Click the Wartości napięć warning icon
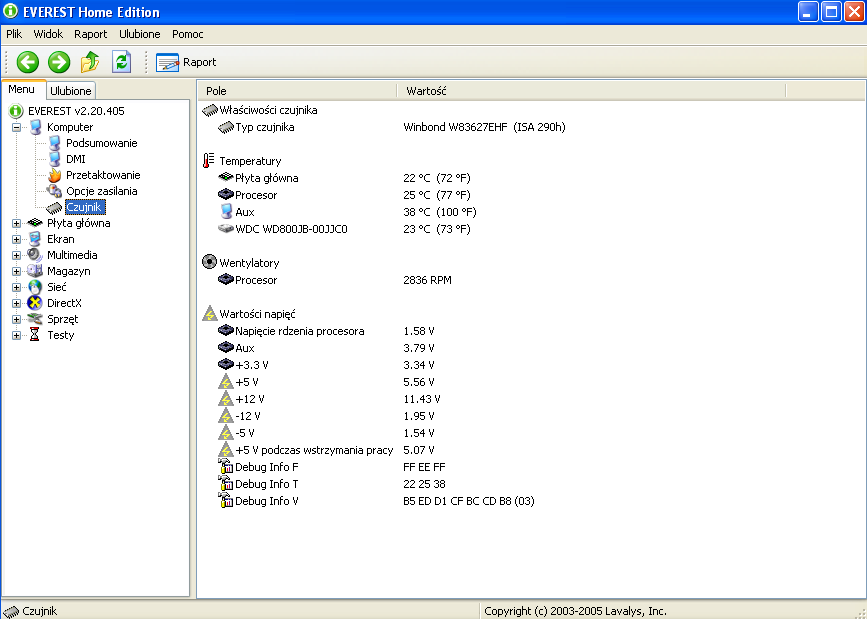The height and width of the screenshot is (619, 867). (x=210, y=314)
